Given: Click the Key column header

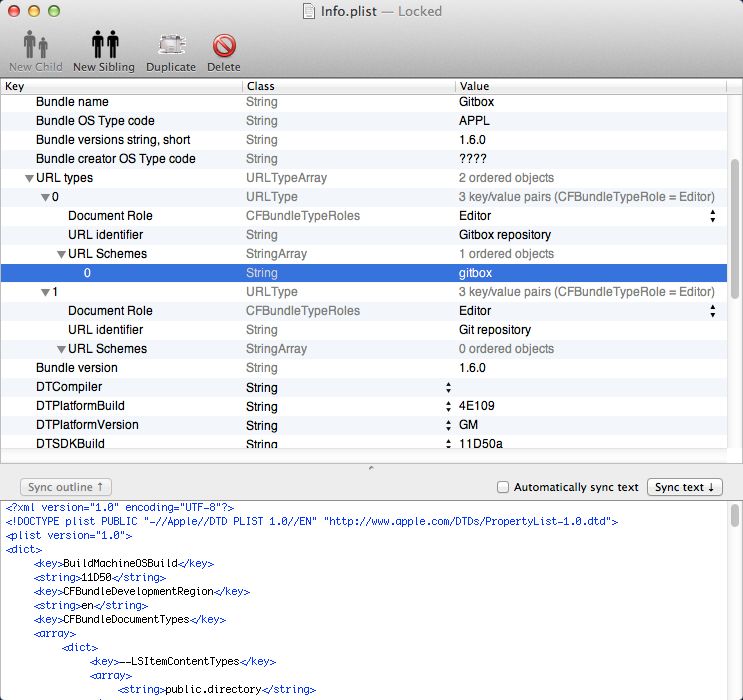Looking at the screenshot, I should [121, 86].
